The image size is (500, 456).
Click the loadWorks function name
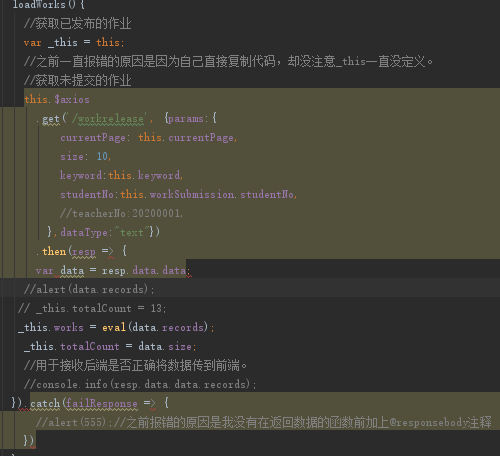(39, 4)
